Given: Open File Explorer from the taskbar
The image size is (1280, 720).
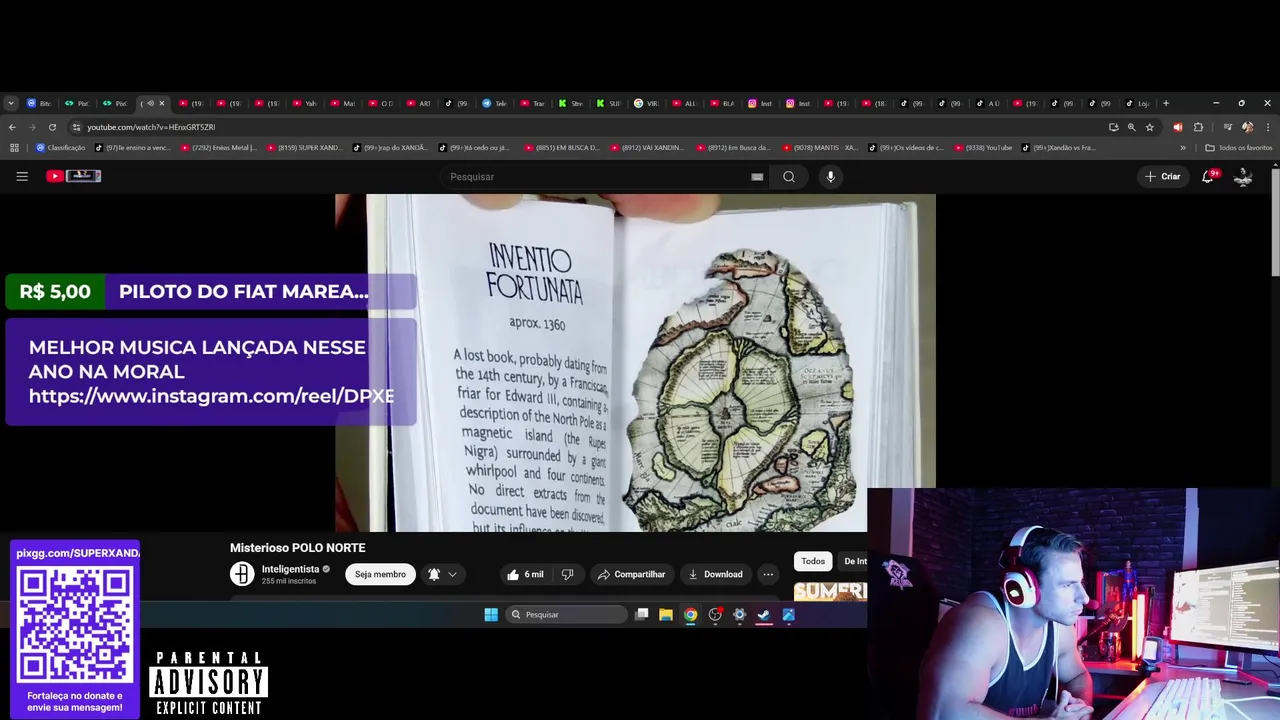Looking at the screenshot, I should [x=665, y=615].
